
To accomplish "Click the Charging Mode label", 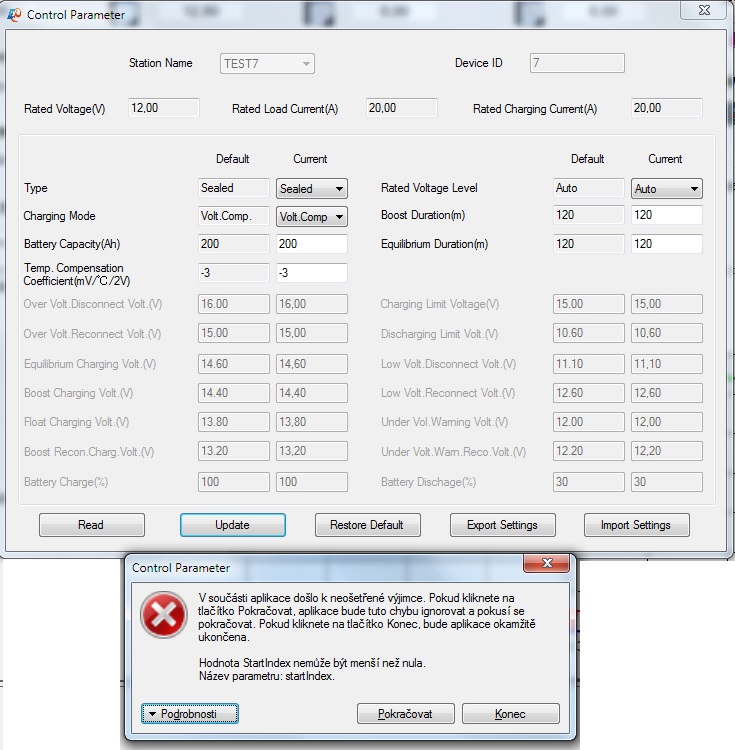I will pyautogui.click(x=59, y=216).
